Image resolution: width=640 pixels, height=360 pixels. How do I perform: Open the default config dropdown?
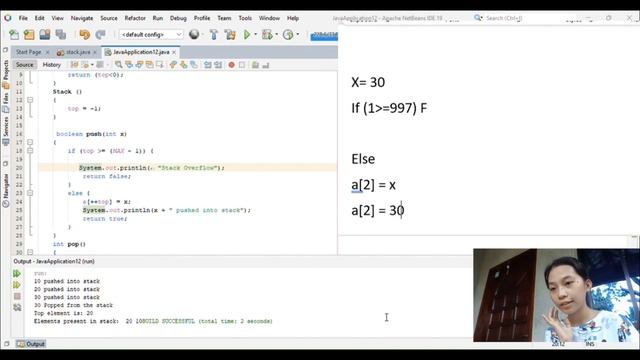pyautogui.click(x=151, y=35)
